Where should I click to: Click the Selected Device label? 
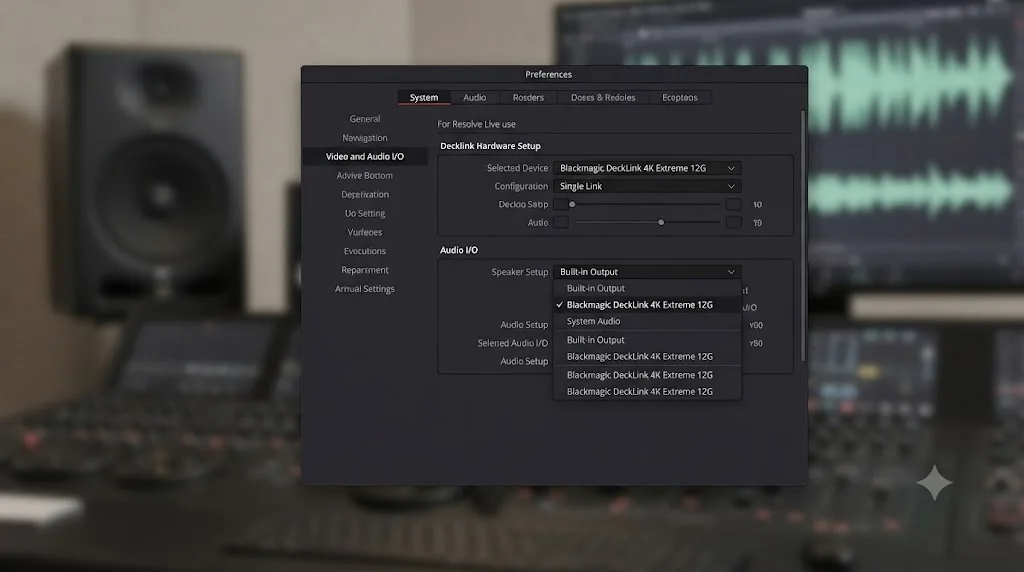[x=517, y=168]
